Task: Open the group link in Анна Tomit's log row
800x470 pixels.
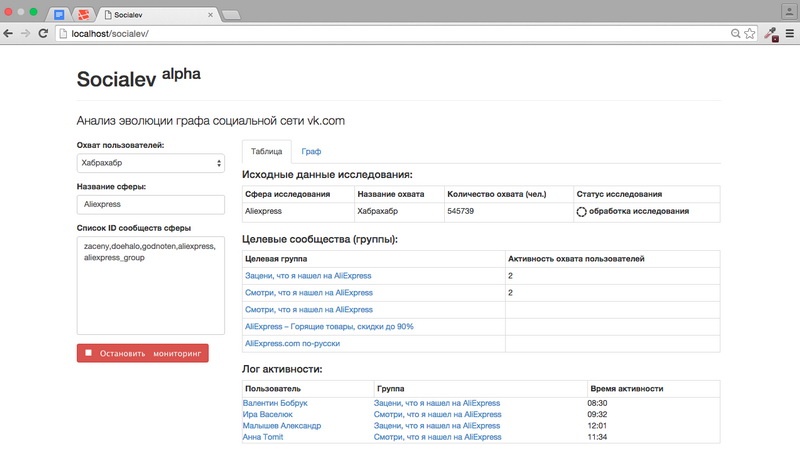Action: (x=437, y=436)
